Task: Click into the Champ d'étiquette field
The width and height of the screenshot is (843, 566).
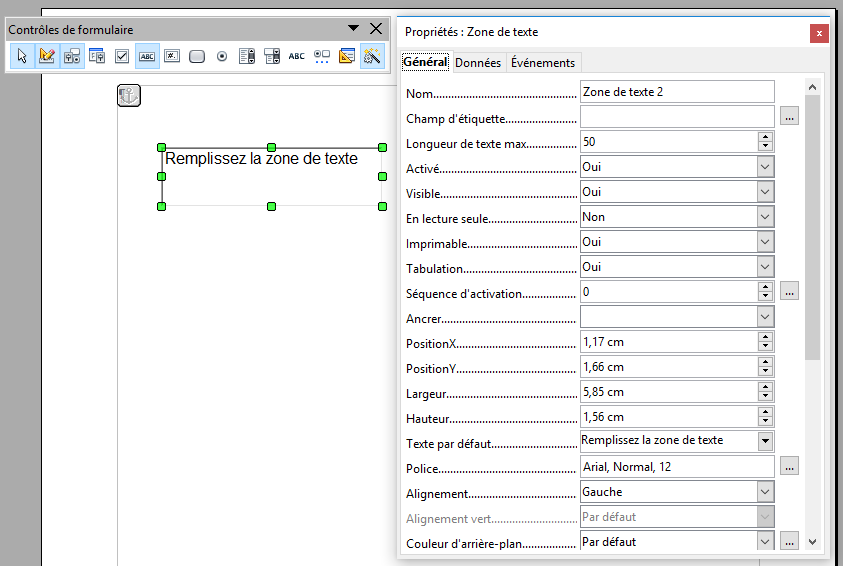Action: click(x=677, y=117)
